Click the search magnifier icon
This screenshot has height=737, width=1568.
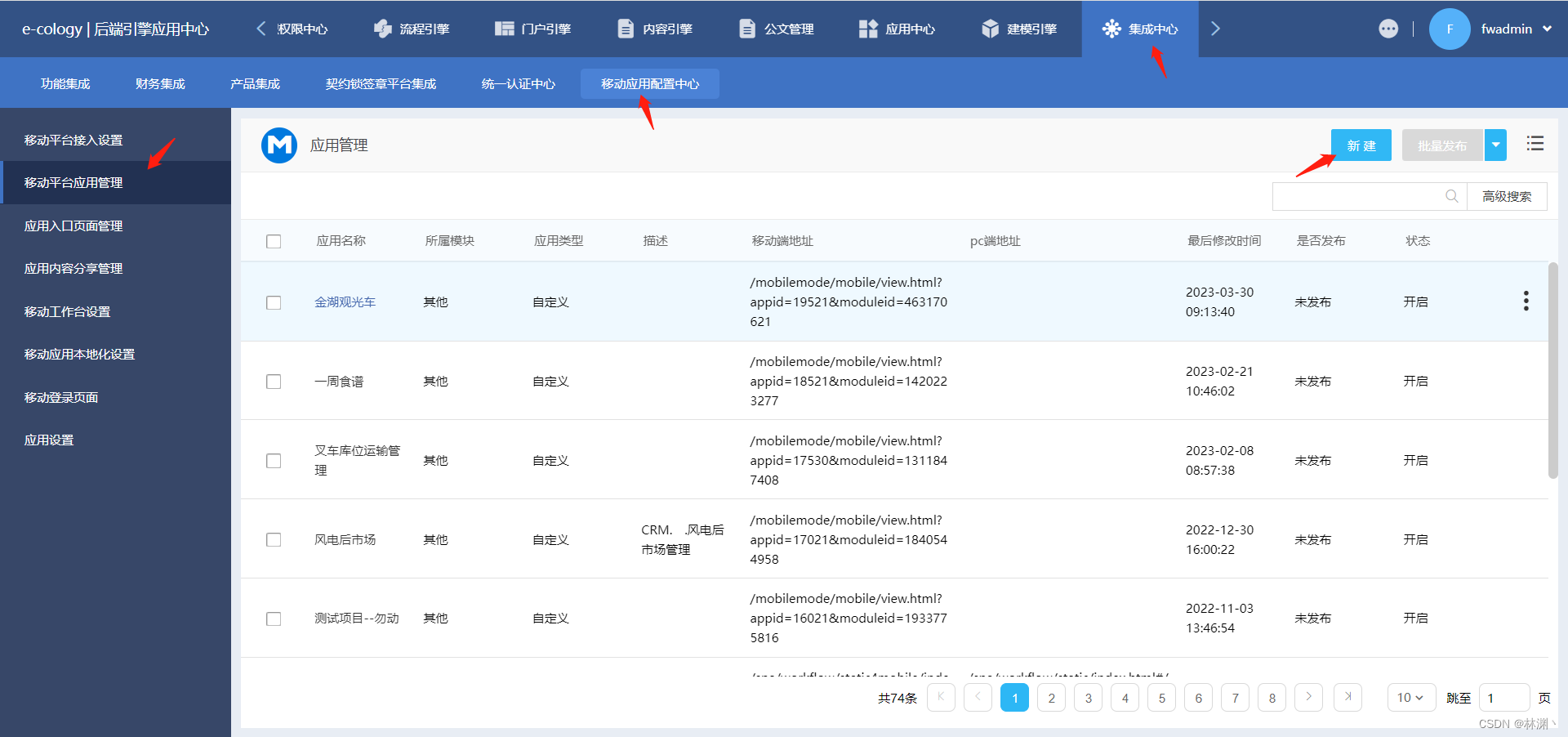(x=1451, y=196)
